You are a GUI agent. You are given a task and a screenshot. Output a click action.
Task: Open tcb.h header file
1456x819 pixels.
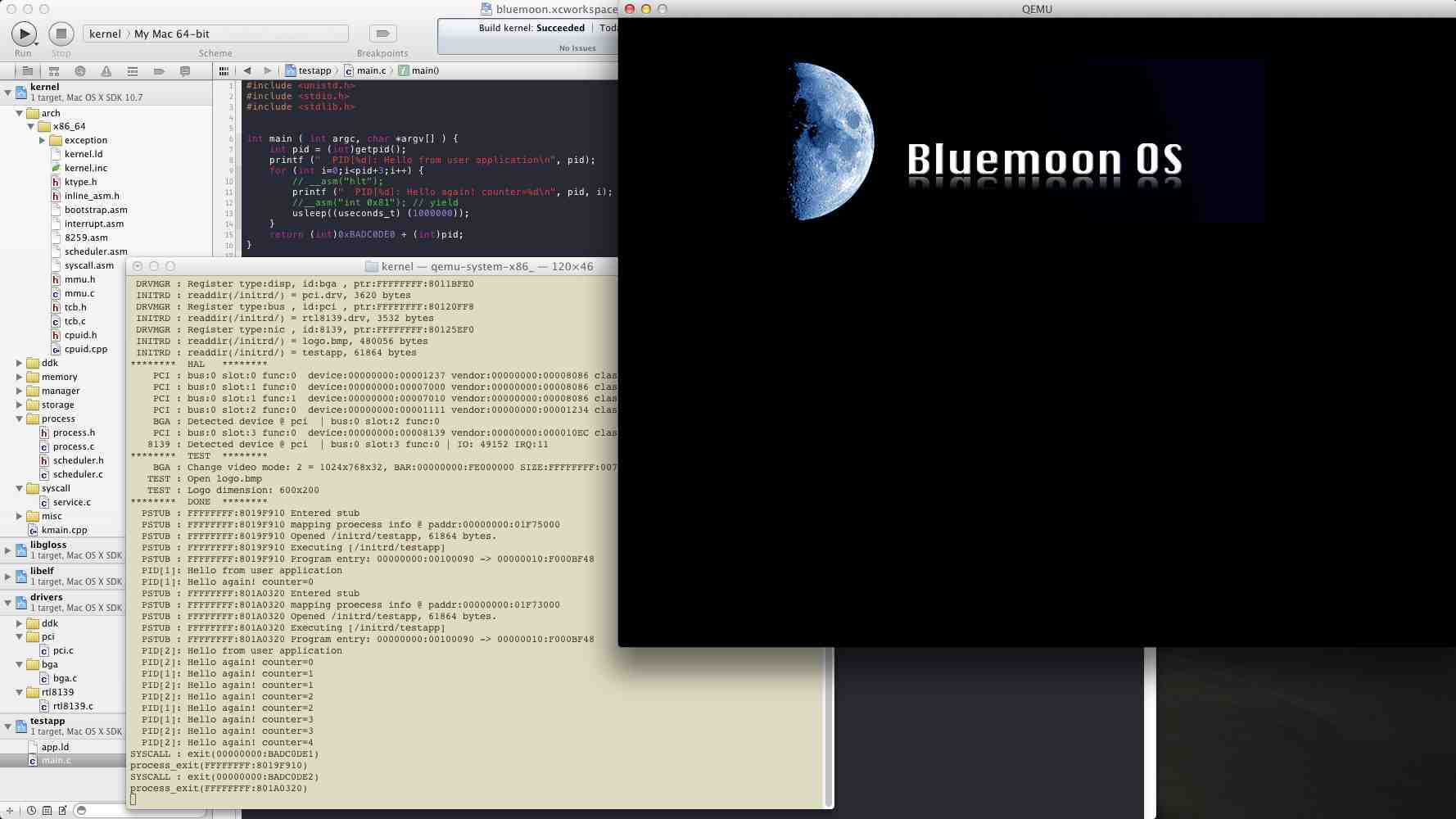(69, 307)
